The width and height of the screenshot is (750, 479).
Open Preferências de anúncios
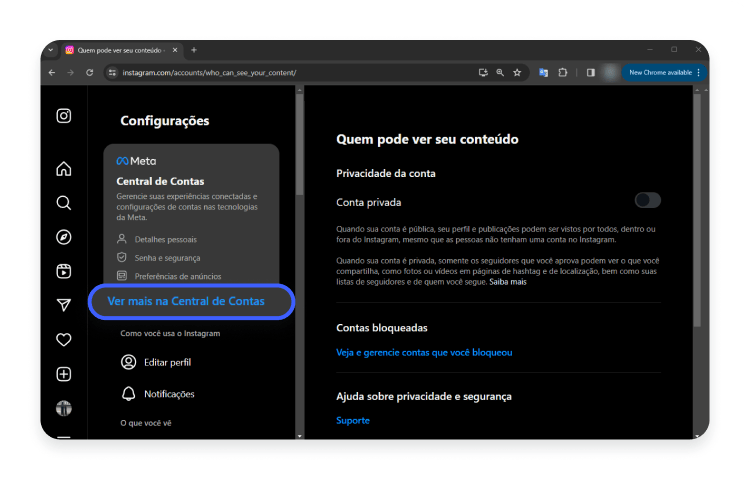pyautogui.click(x=178, y=276)
